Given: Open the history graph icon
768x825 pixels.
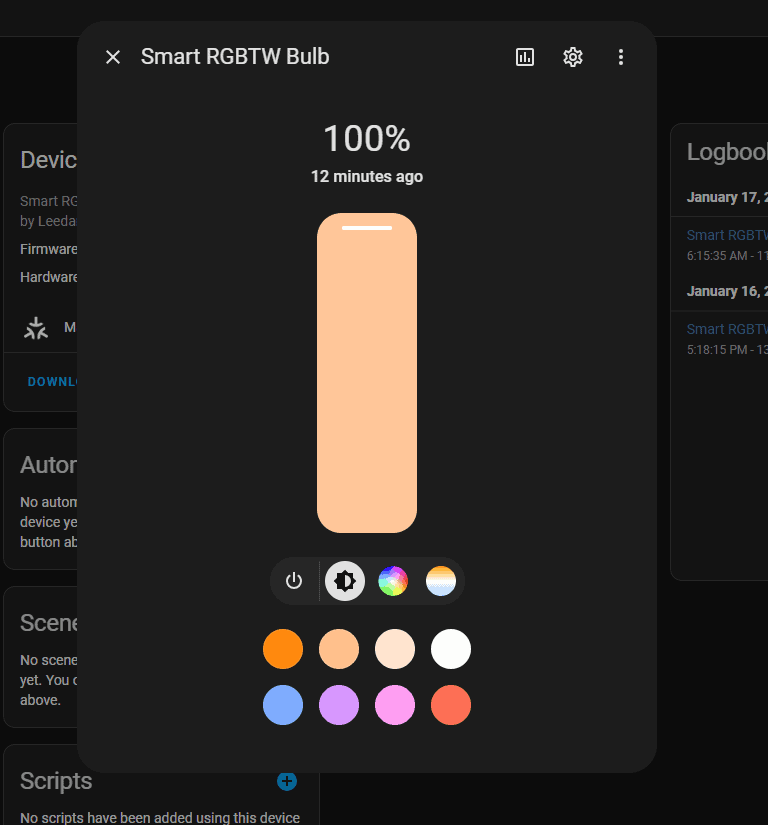Looking at the screenshot, I should [x=525, y=57].
